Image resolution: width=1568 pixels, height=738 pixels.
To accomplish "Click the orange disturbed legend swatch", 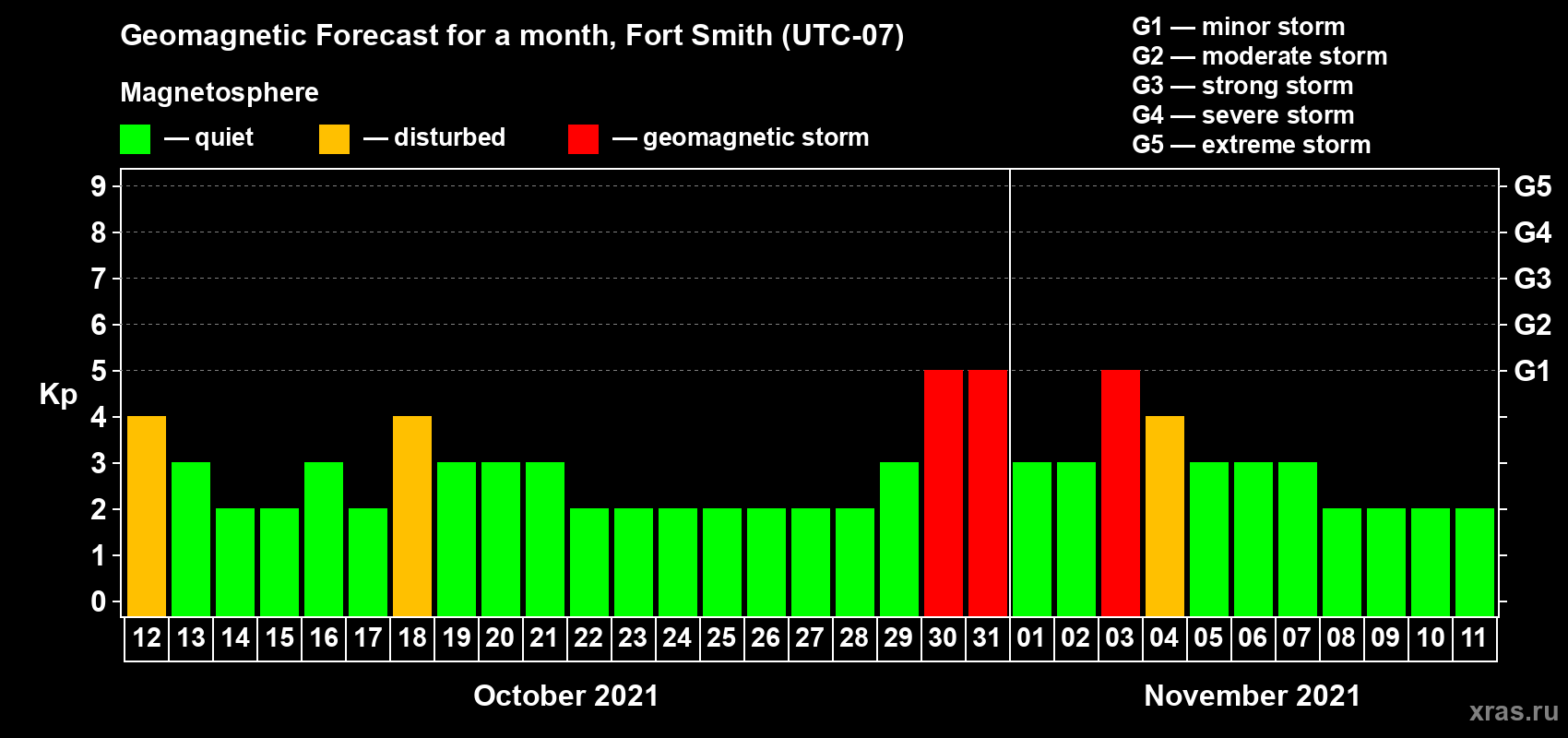I will click(334, 139).
